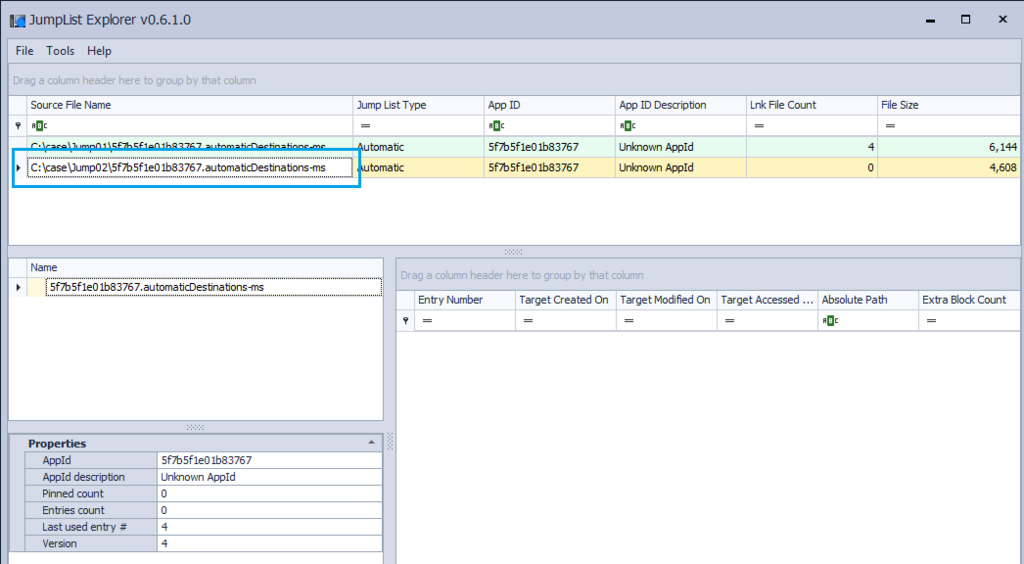Click equals filter icon under File Size
The width and height of the screenshot is (1024, 564).
[x=890, y=125]
